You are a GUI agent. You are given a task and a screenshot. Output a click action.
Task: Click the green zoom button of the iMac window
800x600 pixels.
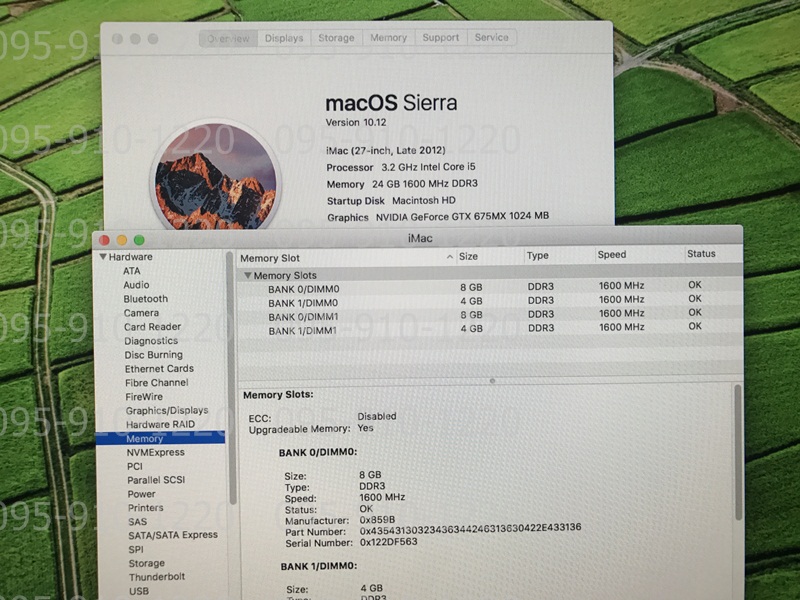point(139,240)
